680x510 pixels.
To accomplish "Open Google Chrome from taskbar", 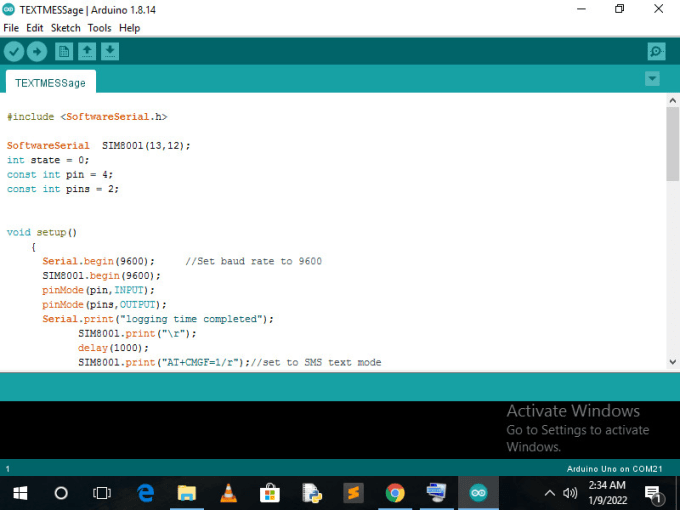I will tap(395, 493).
